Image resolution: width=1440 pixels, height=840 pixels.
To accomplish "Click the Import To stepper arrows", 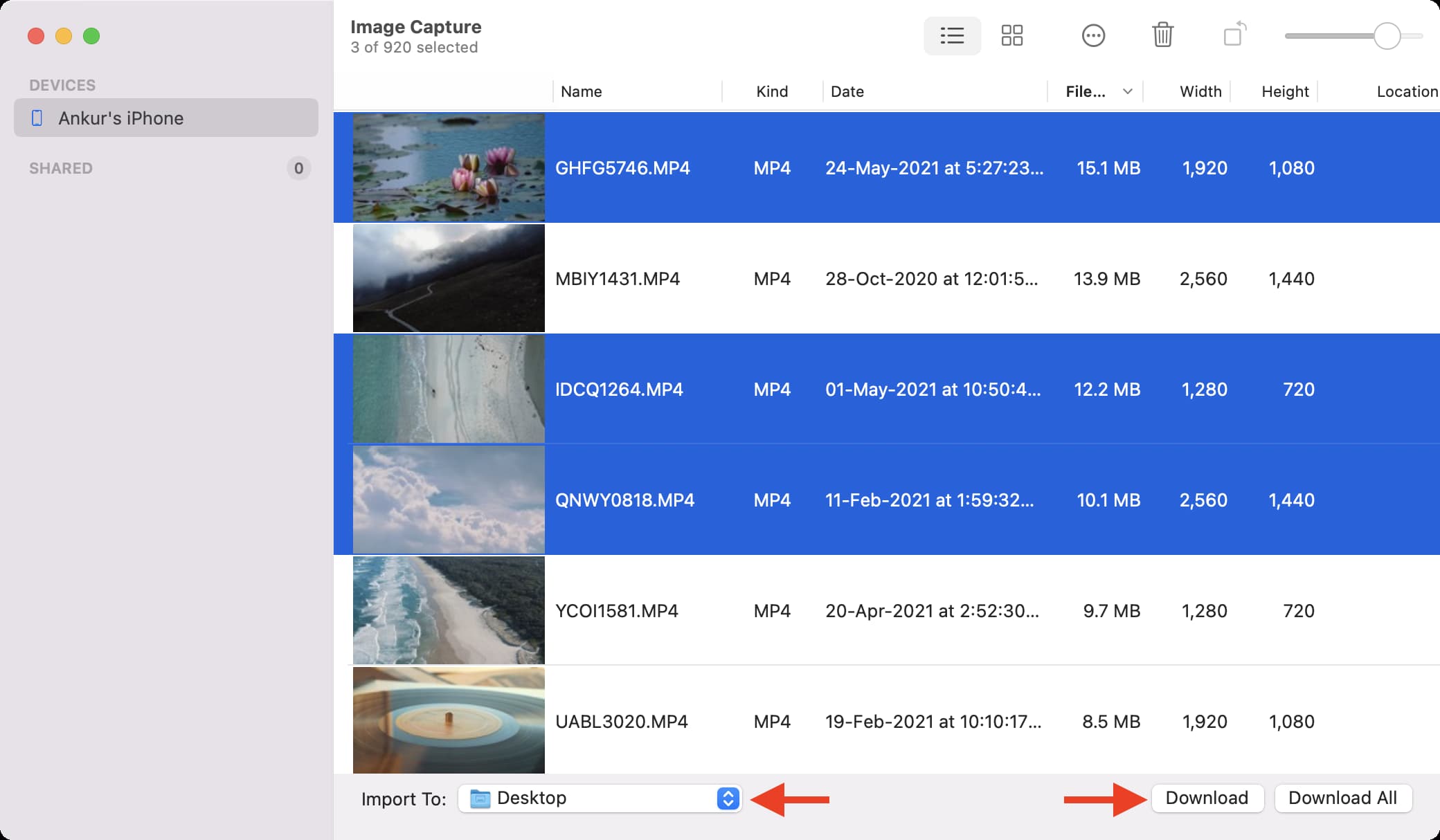I will (x=728, y=798).
